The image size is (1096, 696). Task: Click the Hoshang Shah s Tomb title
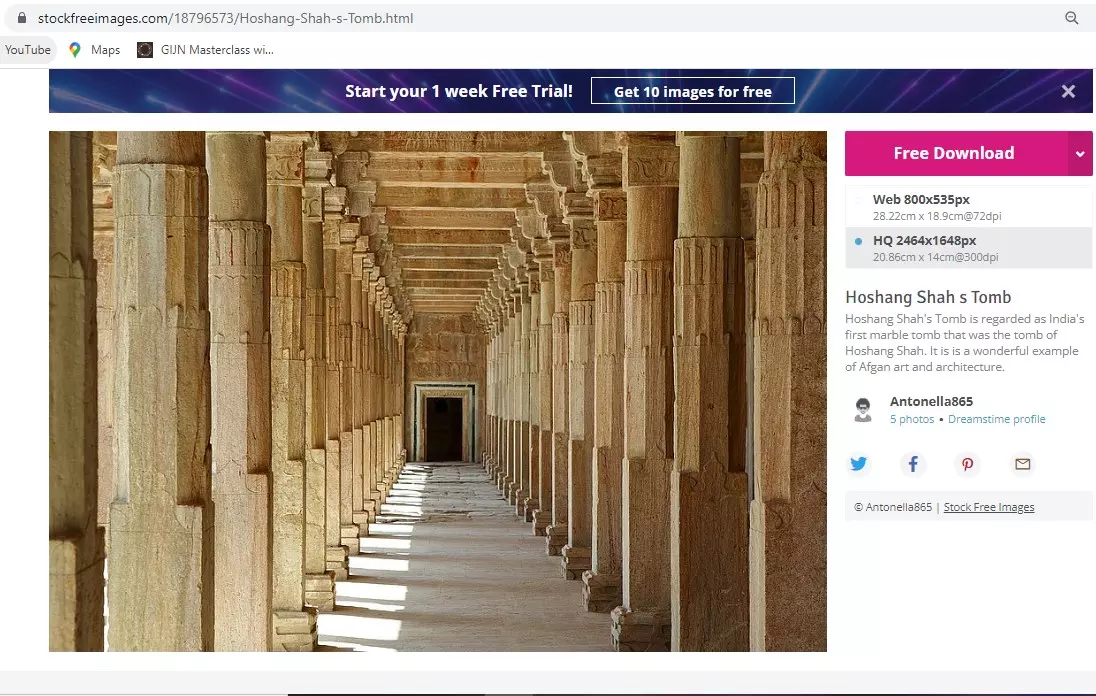pyautogui.click(x=928, y=297)
